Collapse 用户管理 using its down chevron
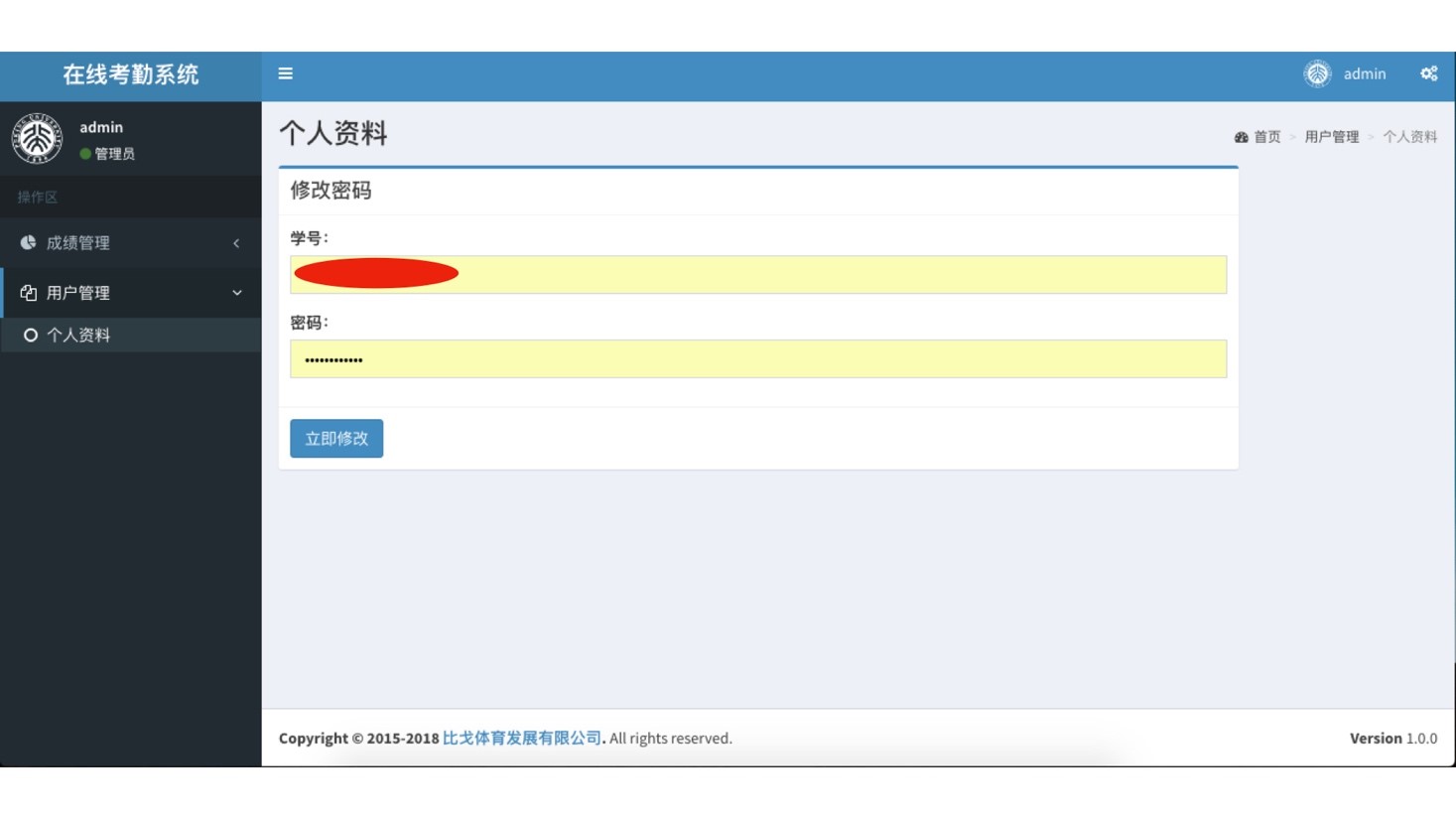The image size is (1456, 819). [x=236, y=293]
